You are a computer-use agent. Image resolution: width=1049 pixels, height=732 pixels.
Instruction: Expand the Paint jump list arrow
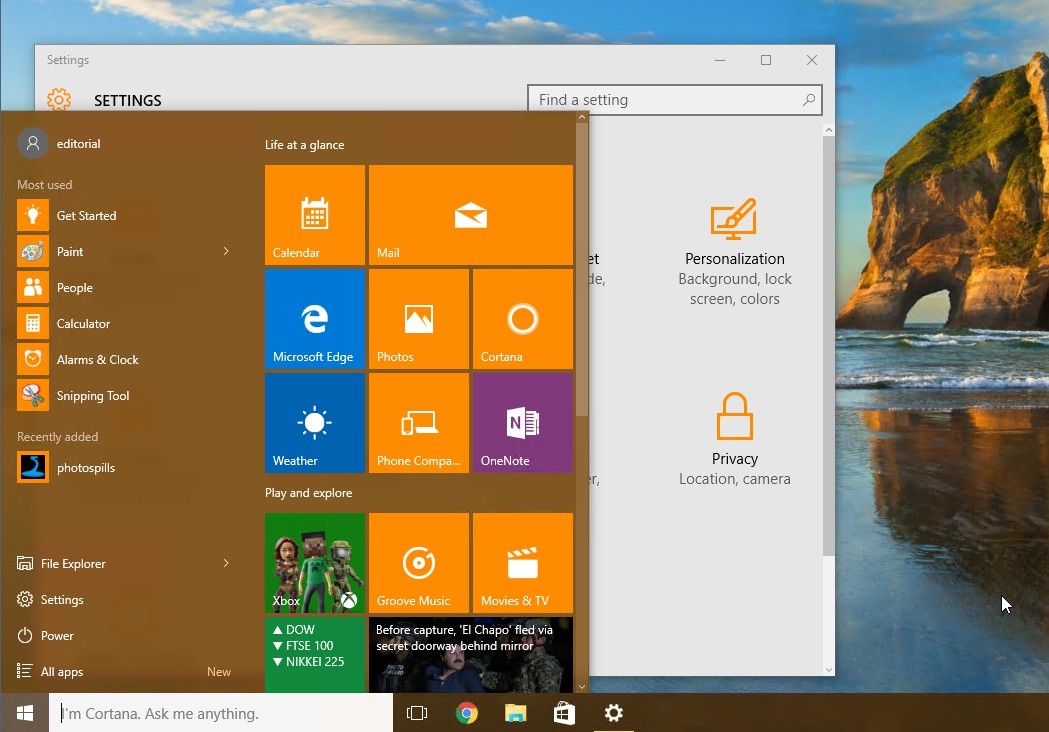226,252
